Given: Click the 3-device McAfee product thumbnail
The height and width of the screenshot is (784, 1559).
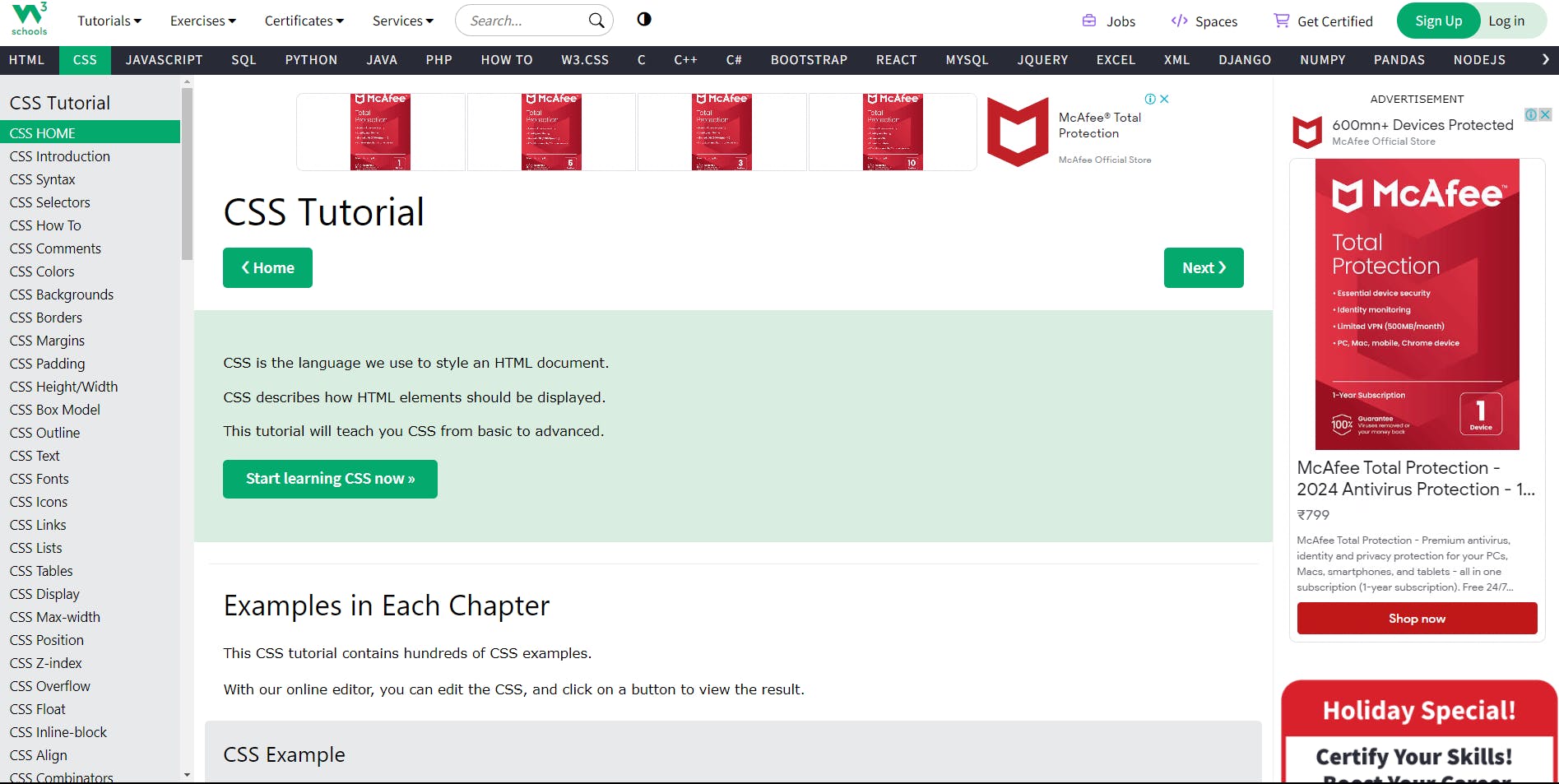Looking at the screenshot, I should pos(722,132).
